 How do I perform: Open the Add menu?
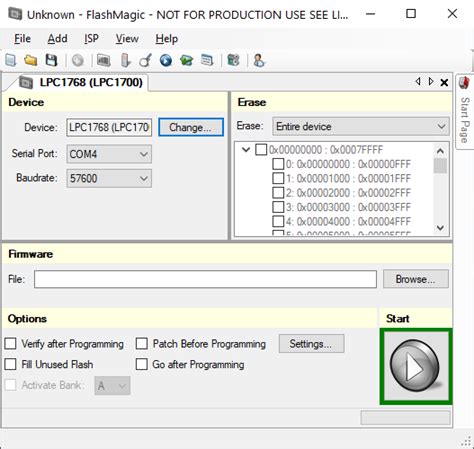57,39
